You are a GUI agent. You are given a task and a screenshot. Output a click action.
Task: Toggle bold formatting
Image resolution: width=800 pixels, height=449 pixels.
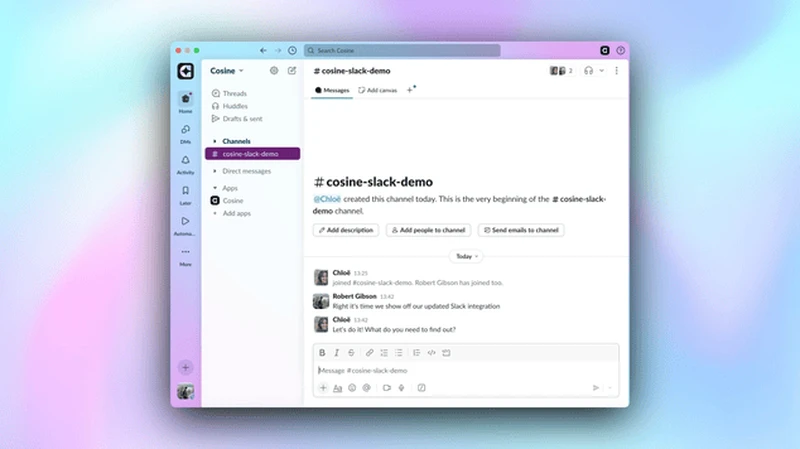click(x=322, y=353)
